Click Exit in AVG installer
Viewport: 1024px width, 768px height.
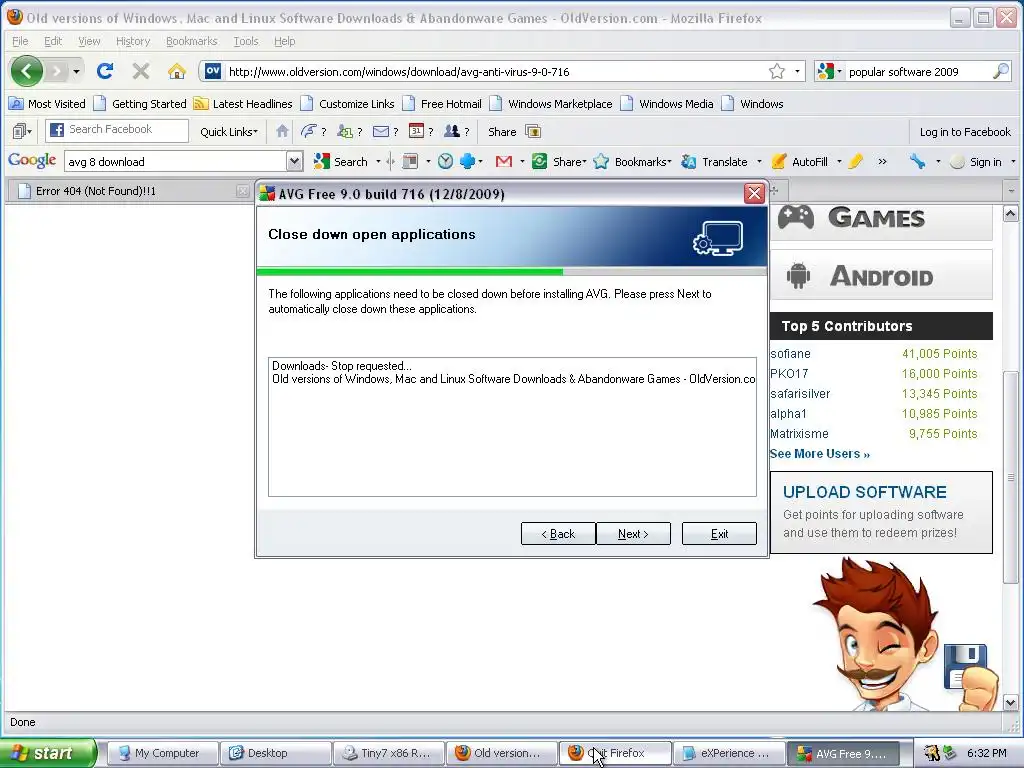pos(719,534)
